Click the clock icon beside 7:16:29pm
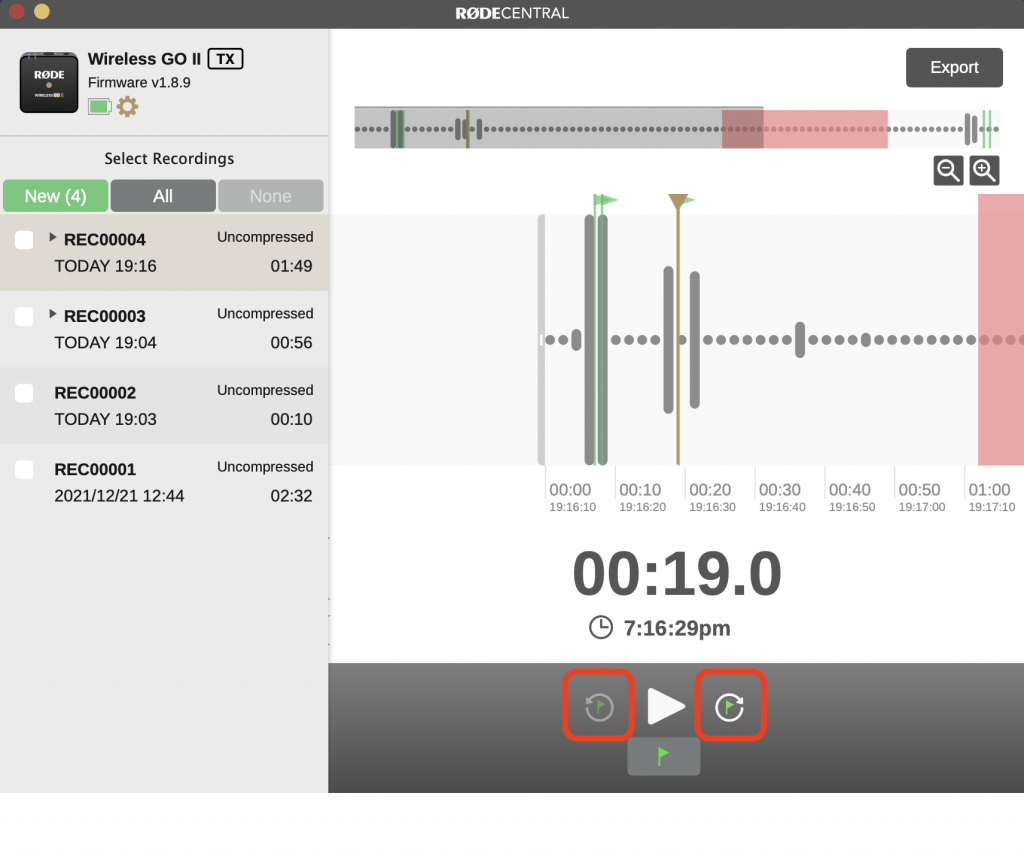The width and height of the screenshot is (1024, 860). pyautogui.click(x=601, y=628)
